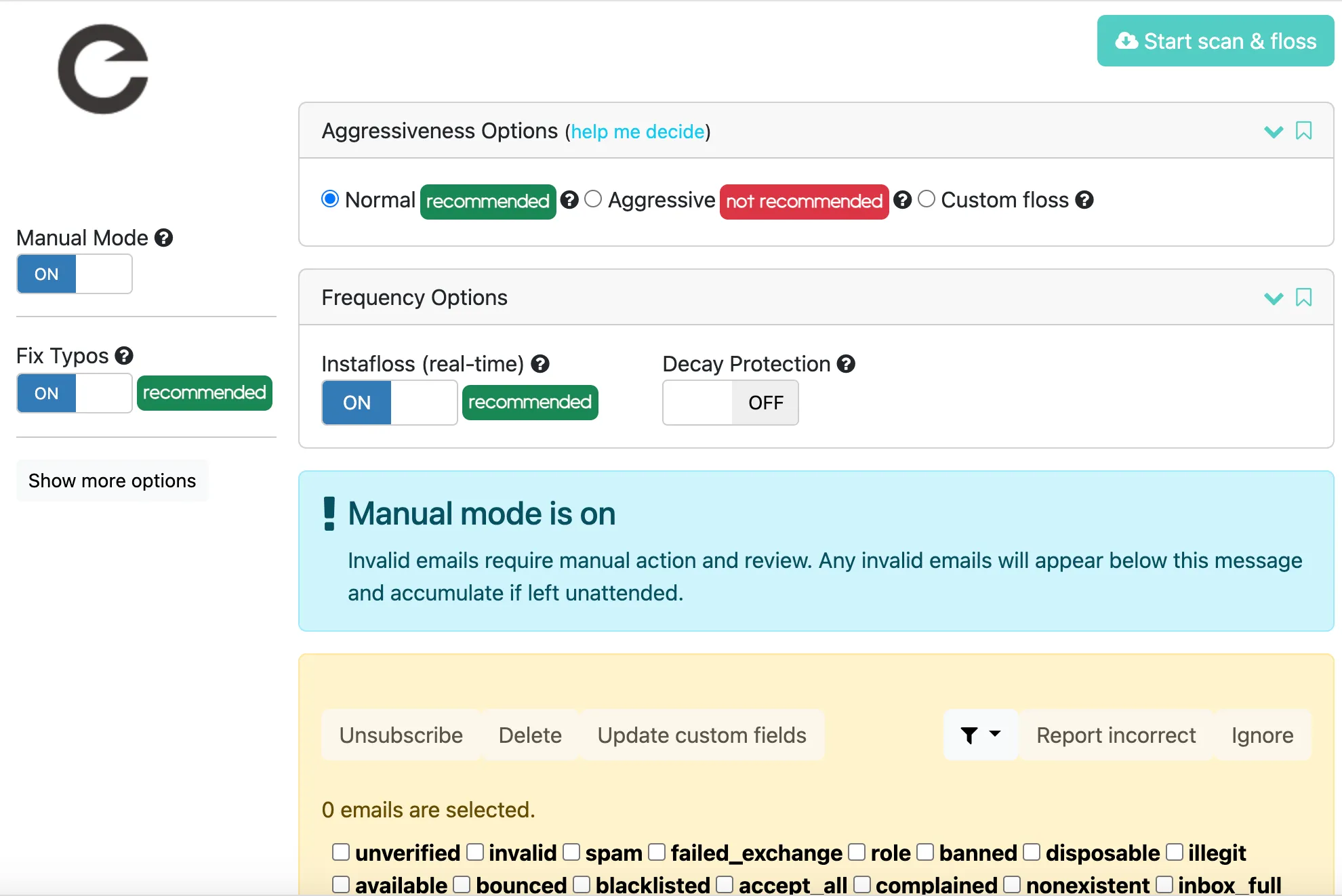Image resolution: width=1342 pixels, height=896 pixels.
Task: Toggle the Manual Mode switch
Action: [x=75, y=274]
